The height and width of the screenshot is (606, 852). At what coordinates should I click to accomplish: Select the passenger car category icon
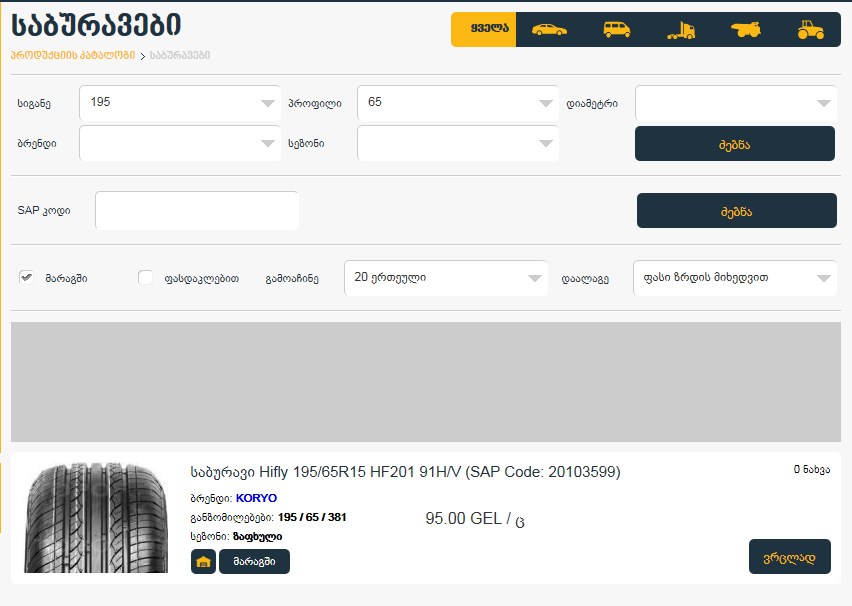[x=549, y=30]
